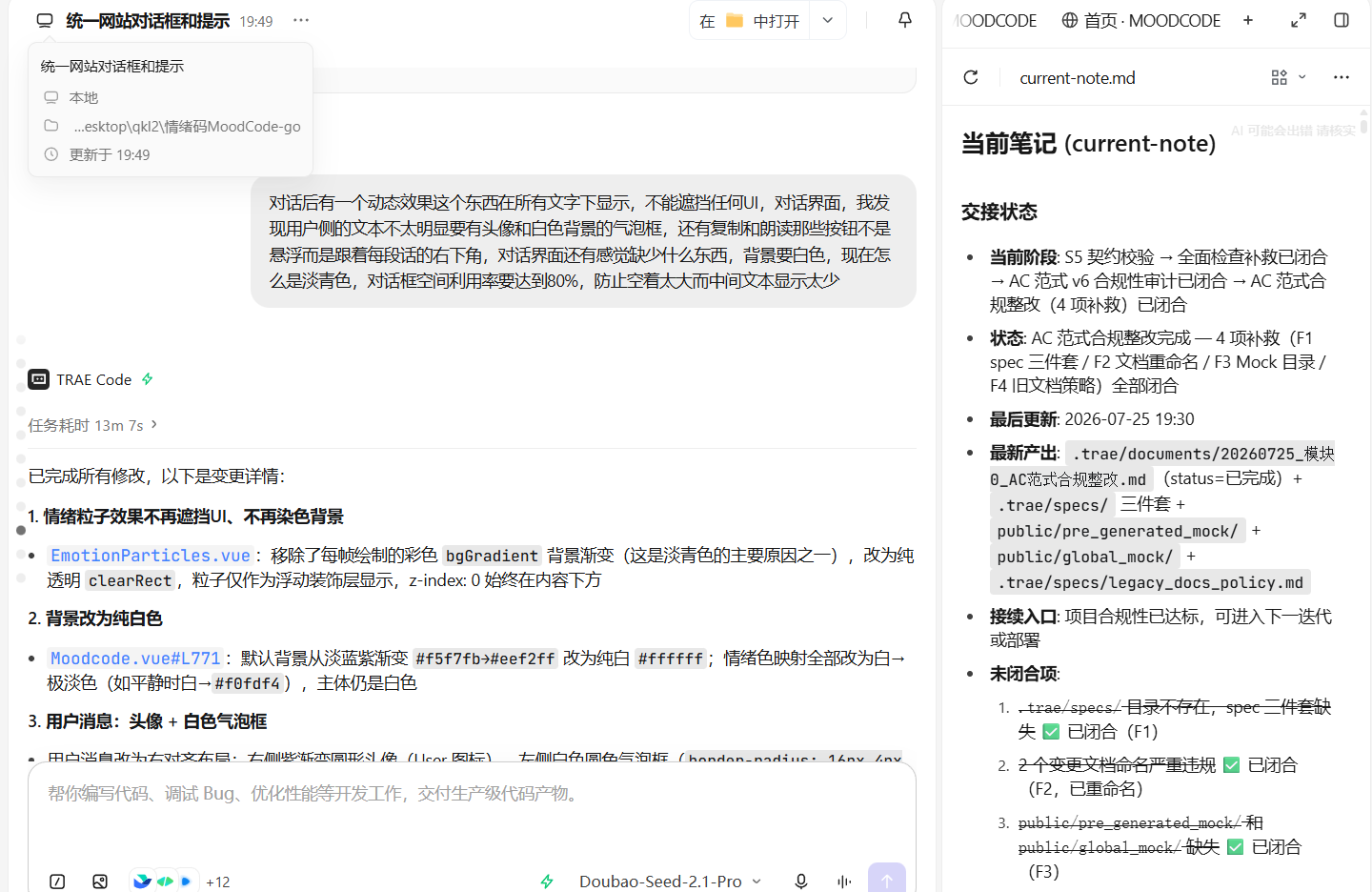Click the clearRect code snippet
1372x892 pixels.
click(130, 580)
